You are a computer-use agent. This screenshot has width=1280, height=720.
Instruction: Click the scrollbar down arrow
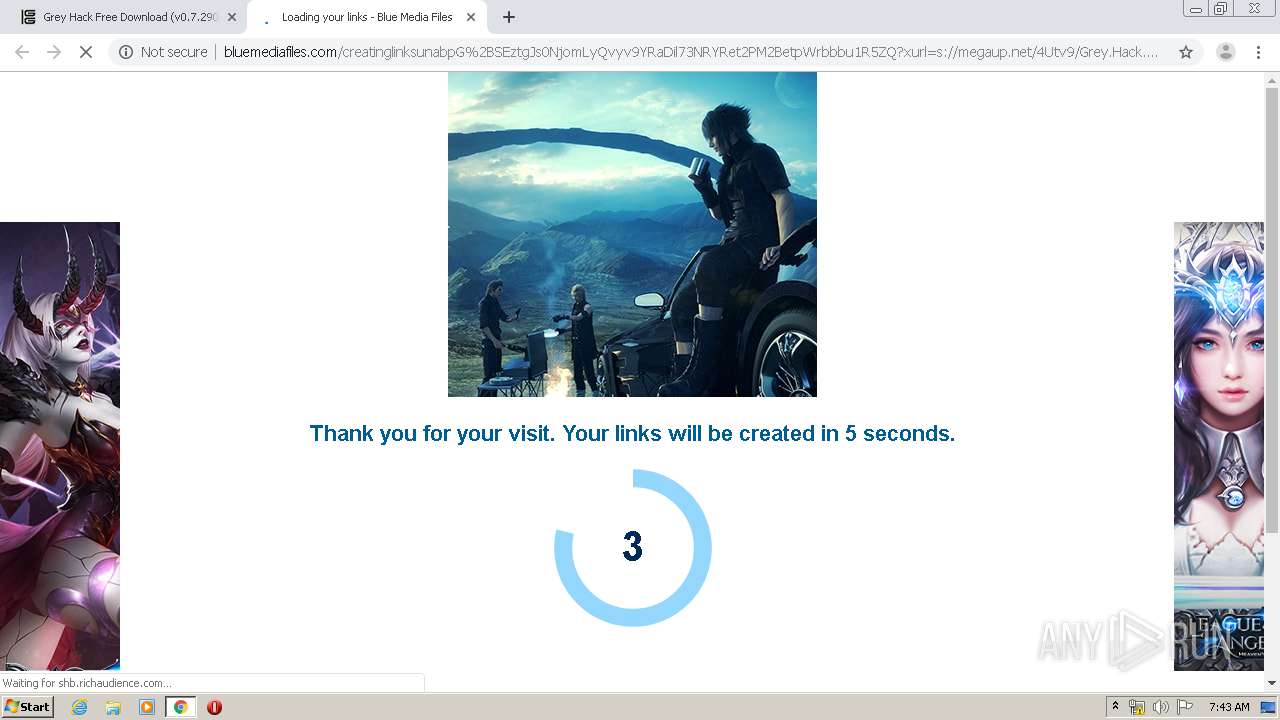pyautogui.click(x=1272, y=683)
